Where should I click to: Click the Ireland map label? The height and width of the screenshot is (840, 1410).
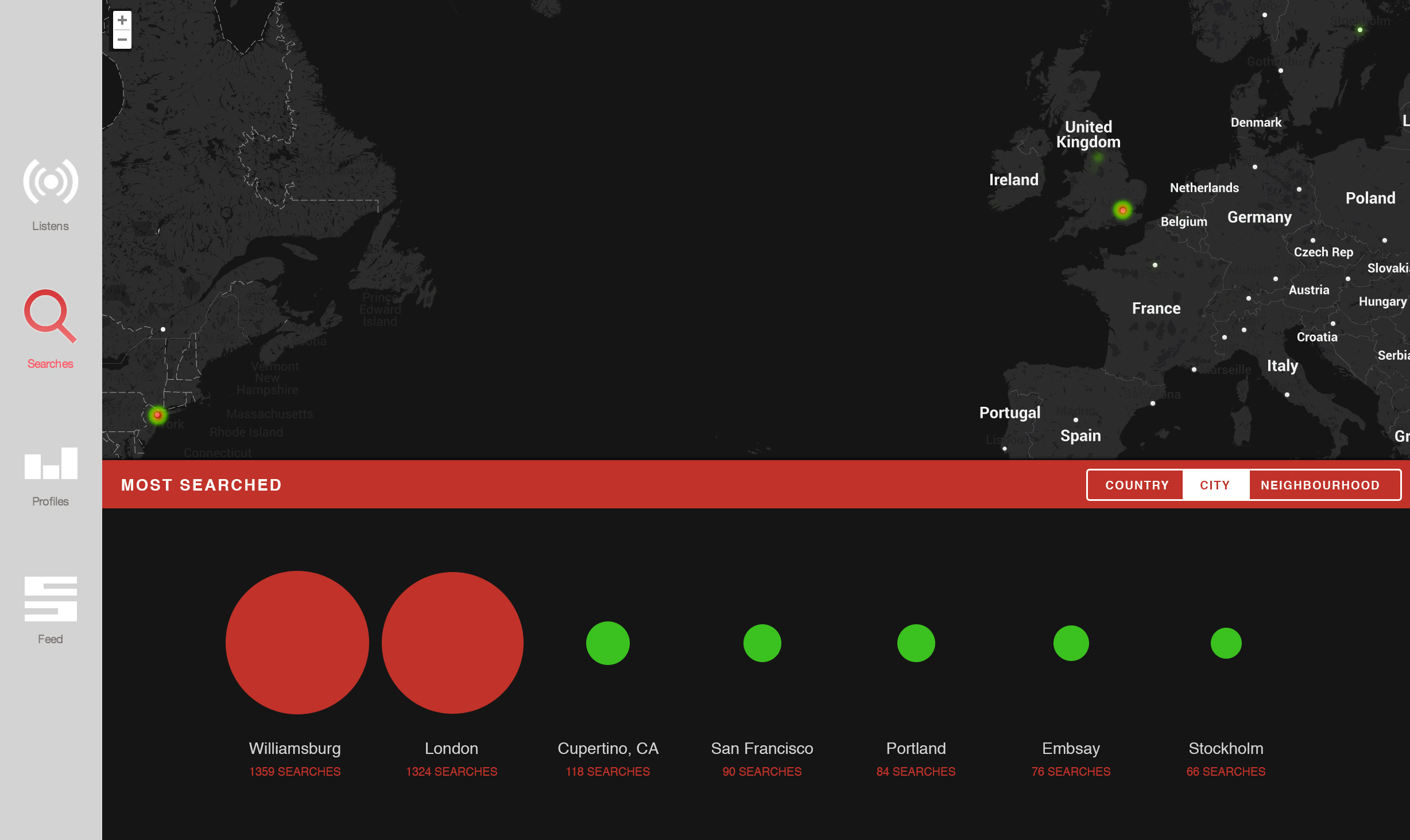click(x=1014, y=180)
